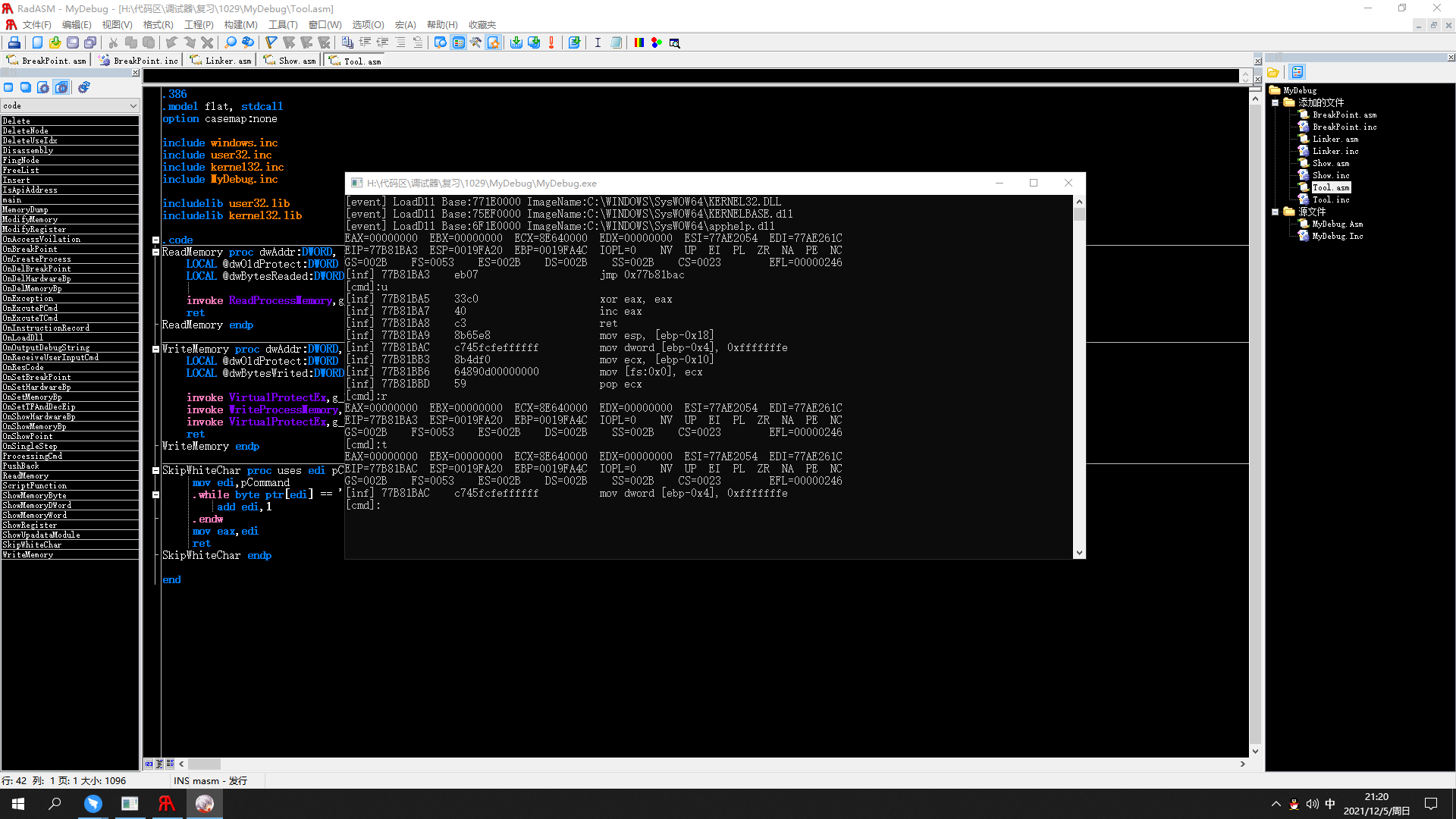1456x819 pixels.
Task: Open MyDebug.Asm in the project tree
Action: tap(1337, 224)
